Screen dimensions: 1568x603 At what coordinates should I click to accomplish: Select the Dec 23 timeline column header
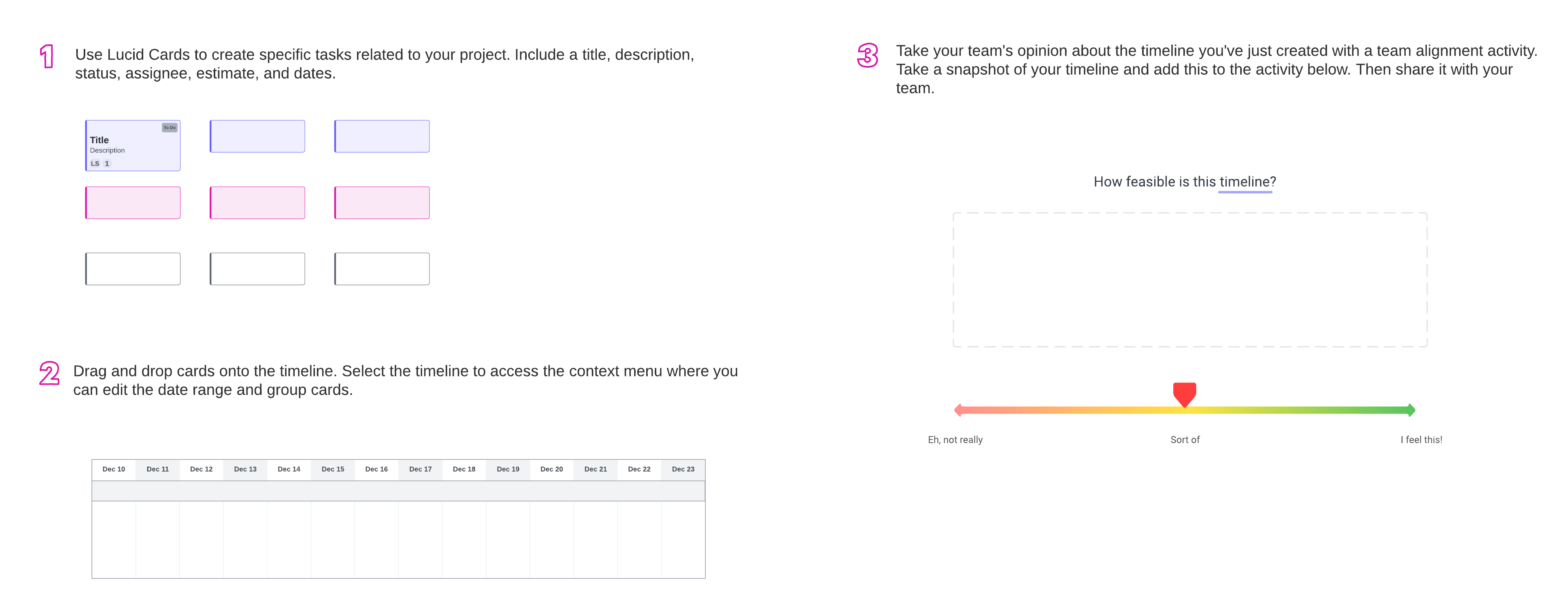click(683, 469)
